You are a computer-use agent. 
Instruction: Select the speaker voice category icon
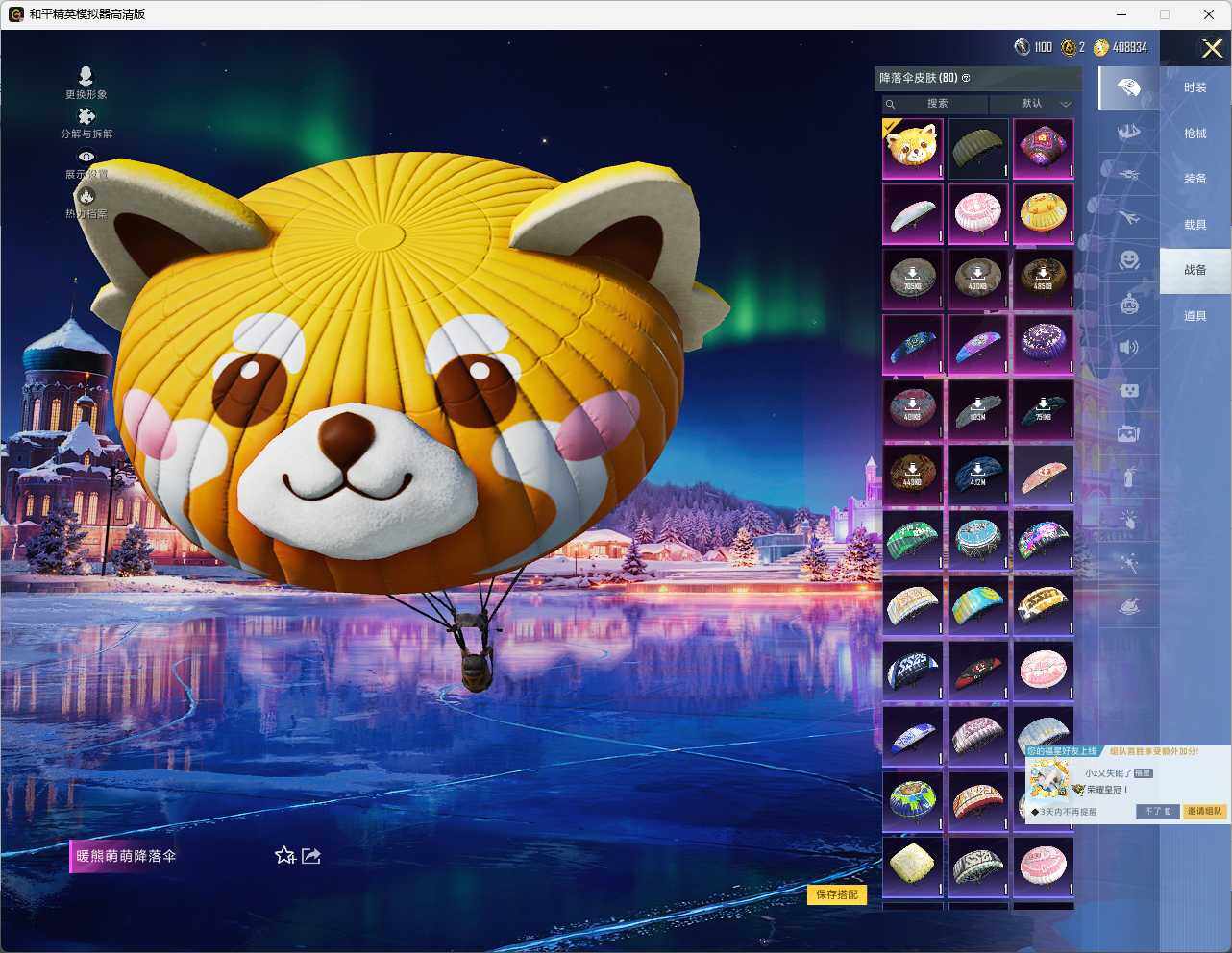(1128, 348)
